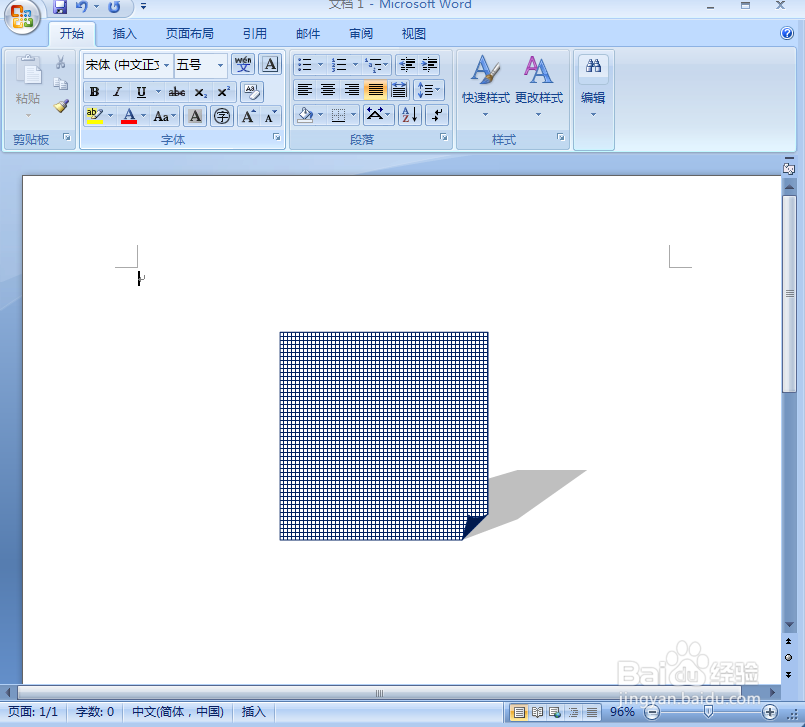Increase paragraph indent
The height and width of the screenshot is (727, 805).
(429, 65)
